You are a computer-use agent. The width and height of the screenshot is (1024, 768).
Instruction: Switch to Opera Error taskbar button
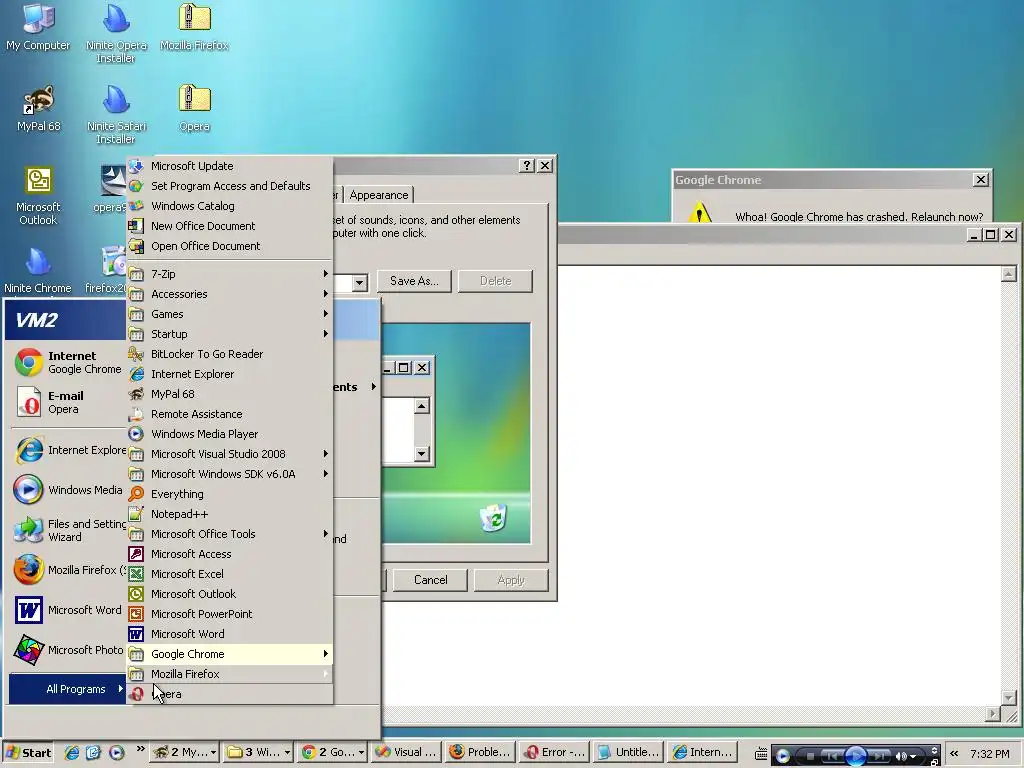554,752
